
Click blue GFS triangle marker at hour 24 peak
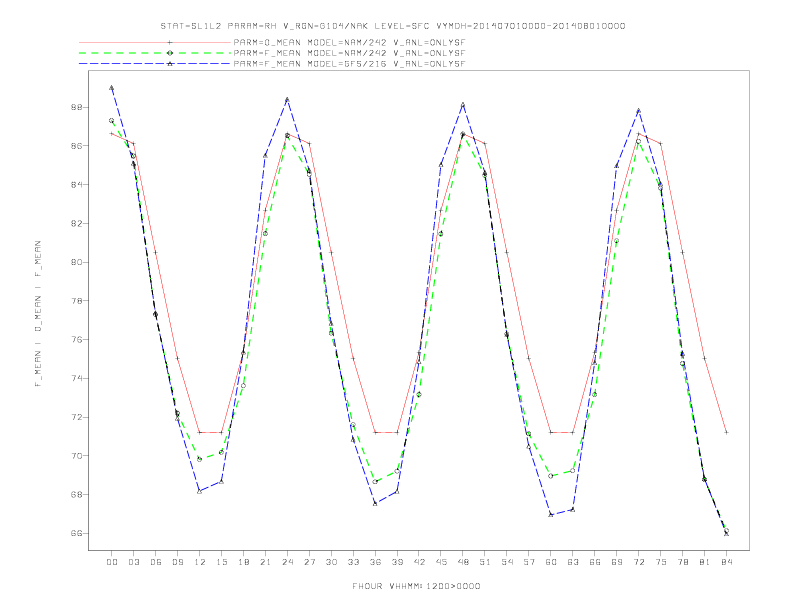click(x=287, y=99)
